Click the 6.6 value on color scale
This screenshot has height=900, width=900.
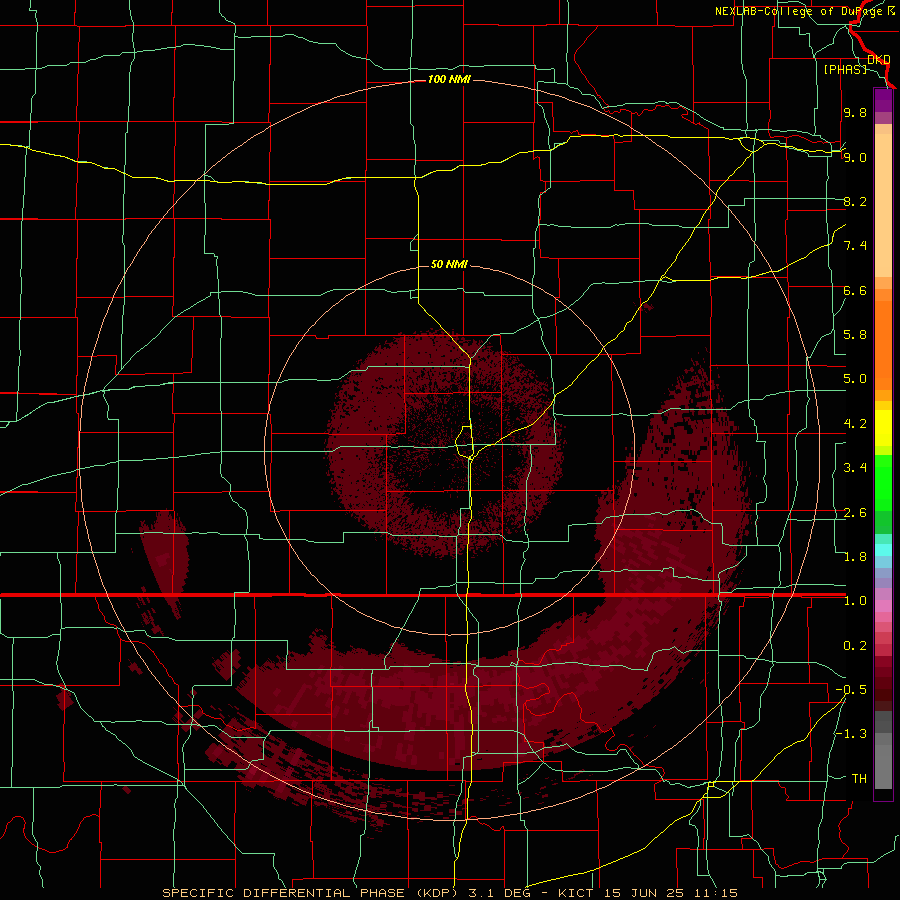pos(855,290)
